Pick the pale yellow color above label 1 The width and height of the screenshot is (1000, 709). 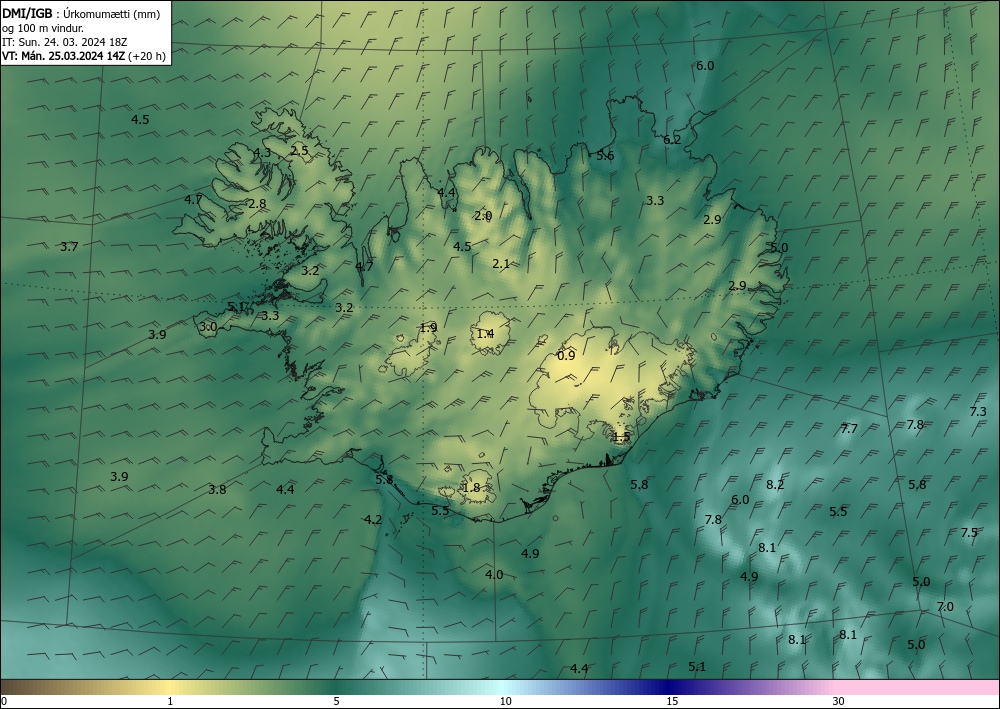pyautogui.click(x=170, y=687)
